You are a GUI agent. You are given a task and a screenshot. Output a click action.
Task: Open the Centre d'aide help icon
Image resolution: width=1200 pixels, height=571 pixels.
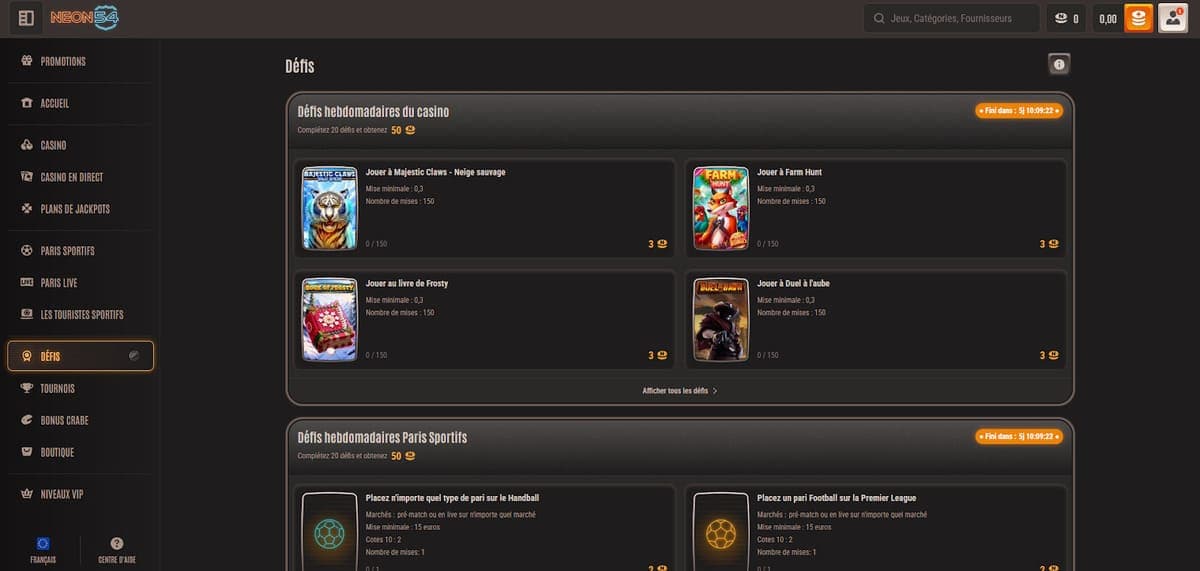(x=117, y=543)
